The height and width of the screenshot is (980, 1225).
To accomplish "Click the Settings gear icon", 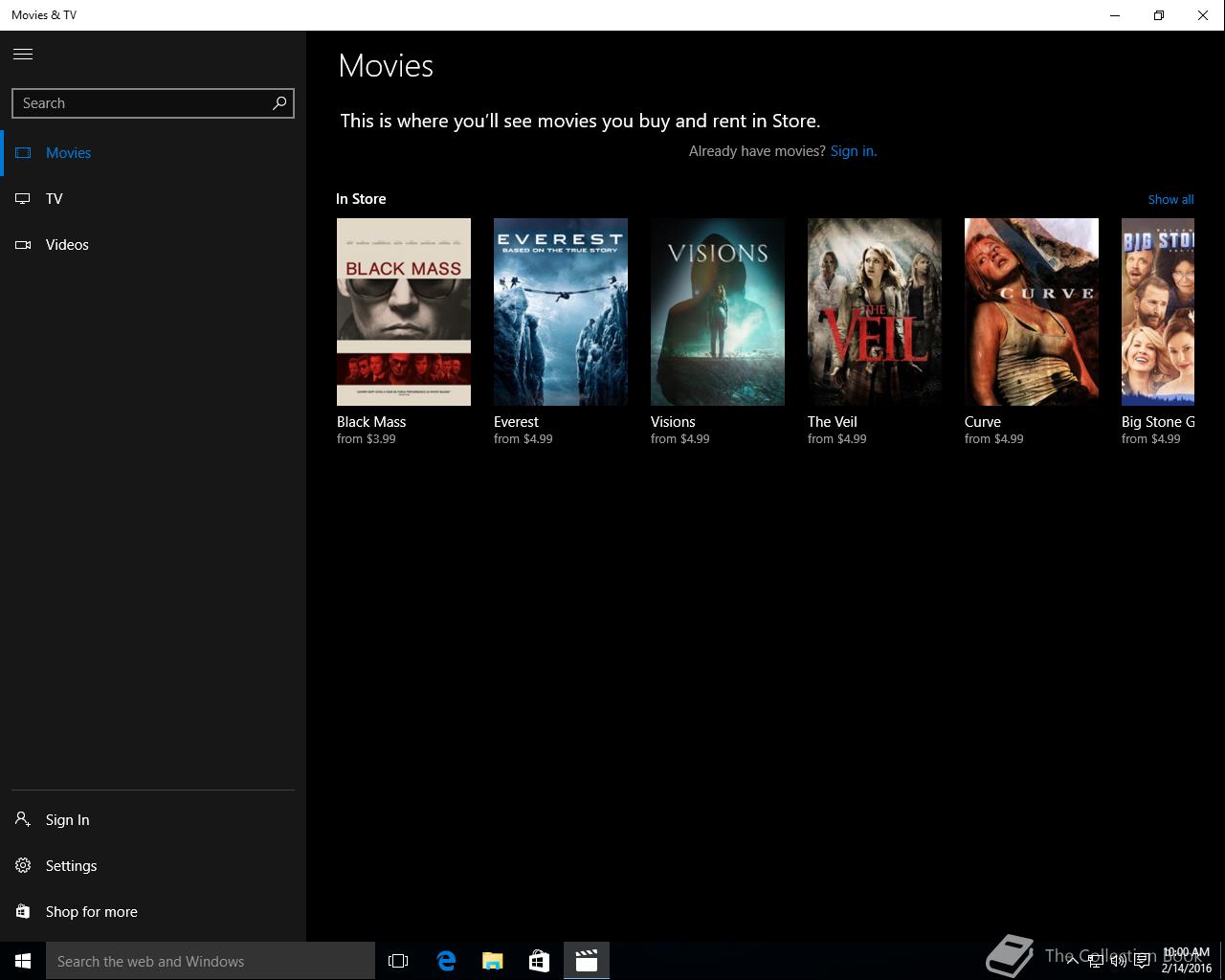I will click(23, 865).
